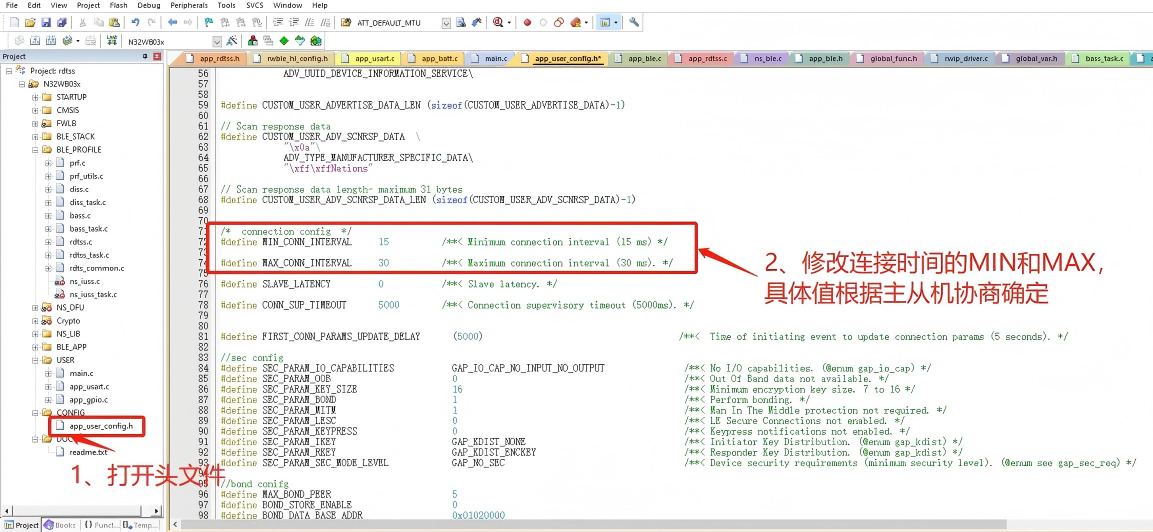Image resolution: width=1153 pixels, height=532 pixels.
Task: Close the Project panel with red X
Action: coord(157,57)
